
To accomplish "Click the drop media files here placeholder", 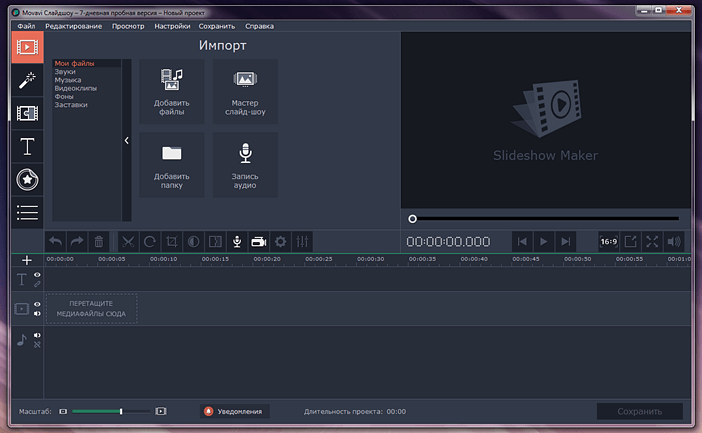I will [x=91, y=309].
